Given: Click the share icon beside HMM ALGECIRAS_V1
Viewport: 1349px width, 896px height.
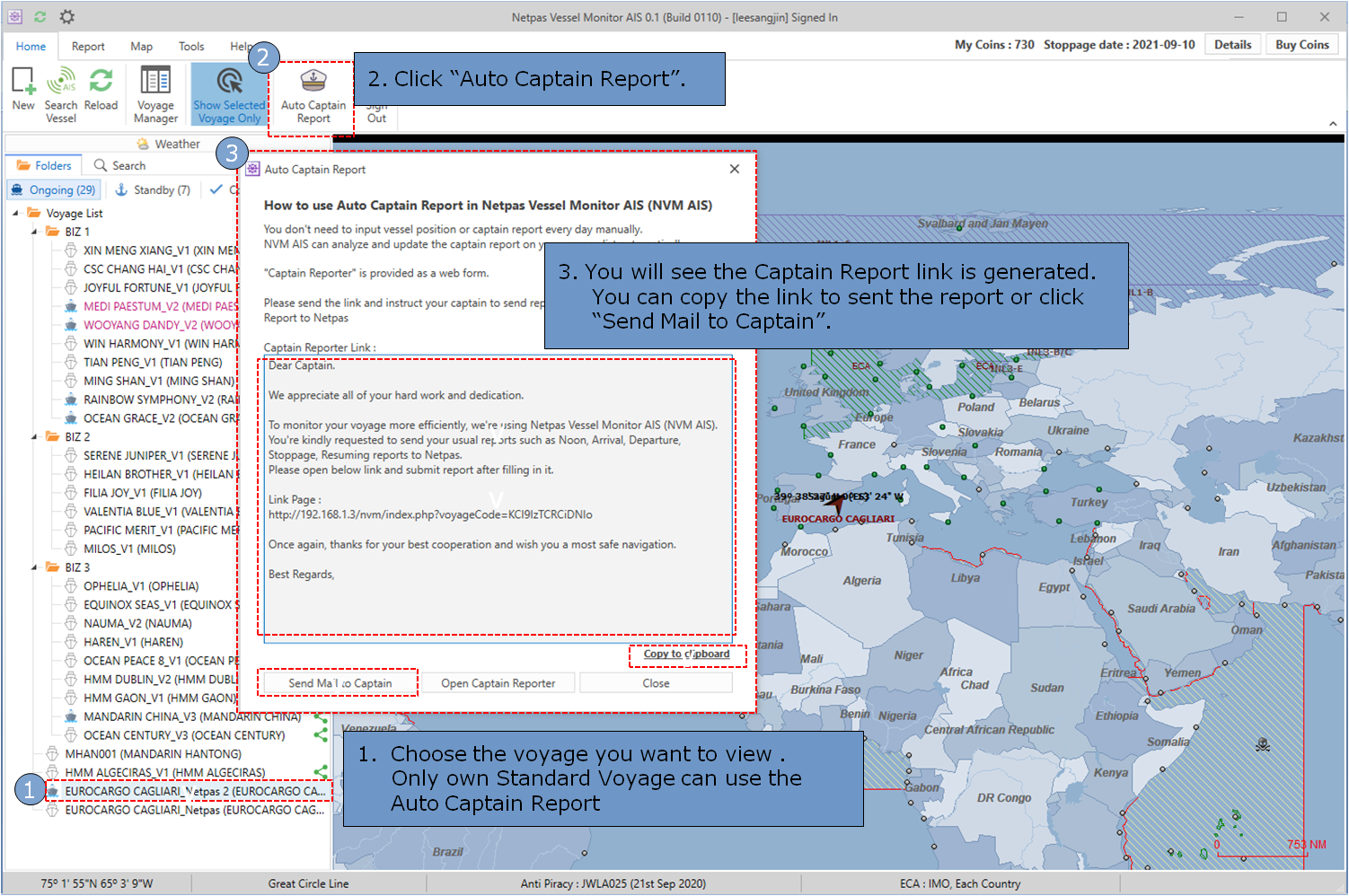Looking at the screenshot, I should (x=321, y=772).
